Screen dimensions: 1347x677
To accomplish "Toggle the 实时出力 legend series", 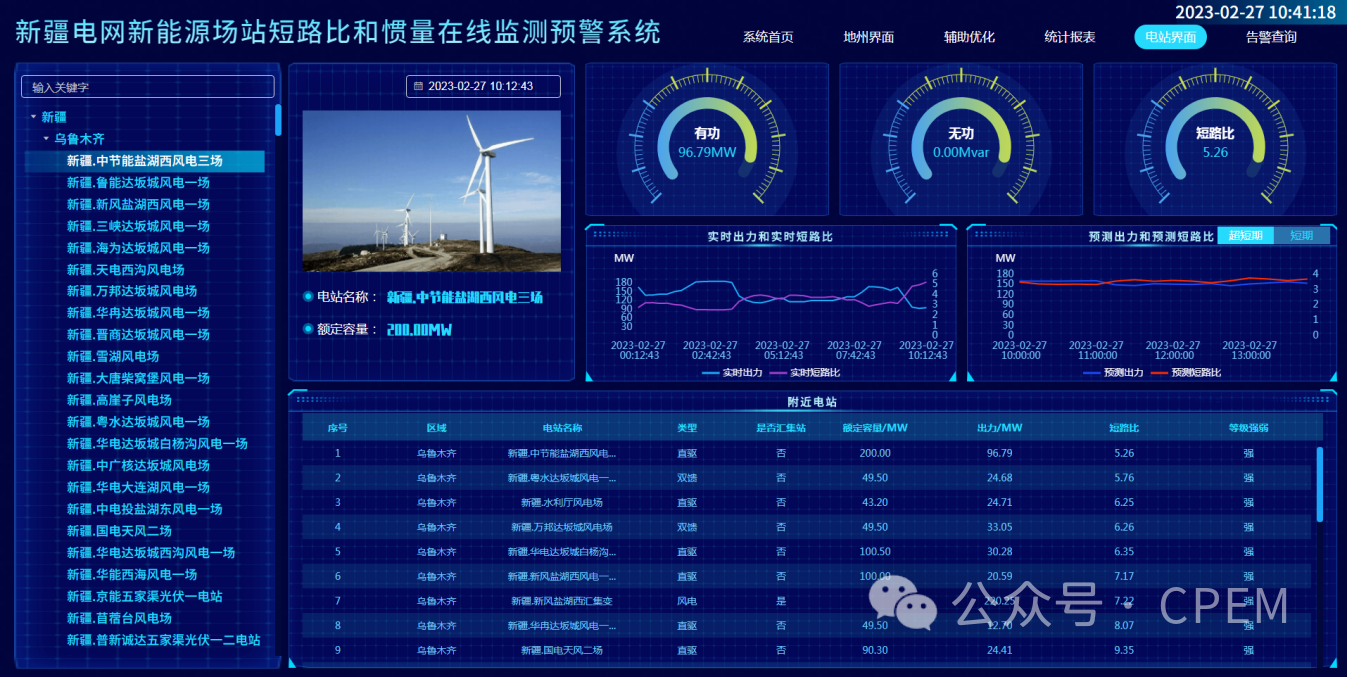I will pyautogui.click(x=732, y=372).
